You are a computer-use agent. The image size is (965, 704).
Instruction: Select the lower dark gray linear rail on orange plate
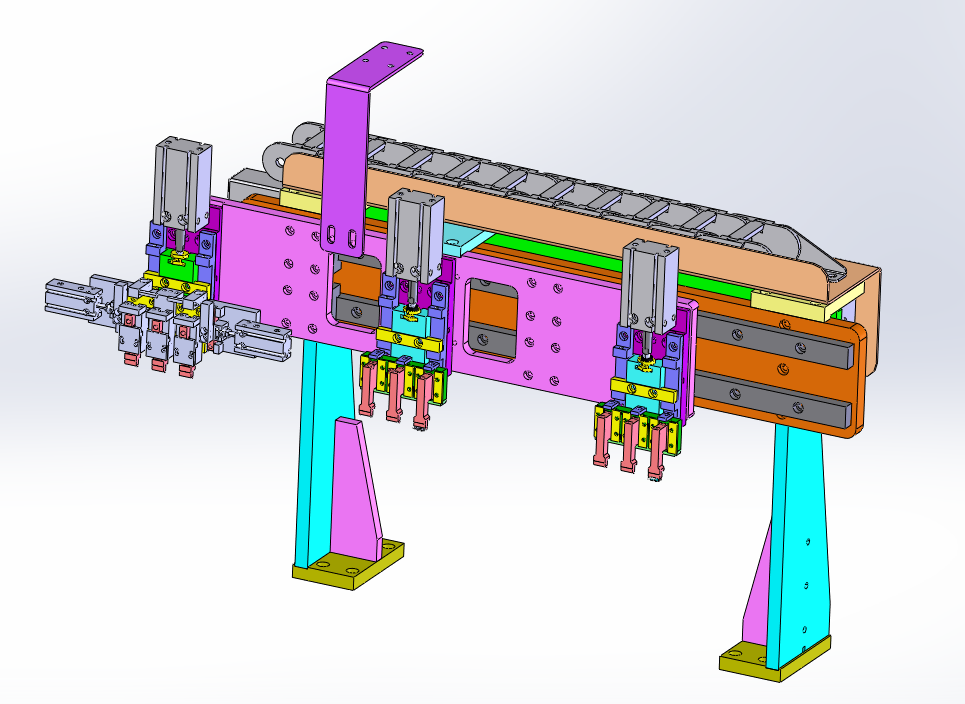tap(775, 400)
